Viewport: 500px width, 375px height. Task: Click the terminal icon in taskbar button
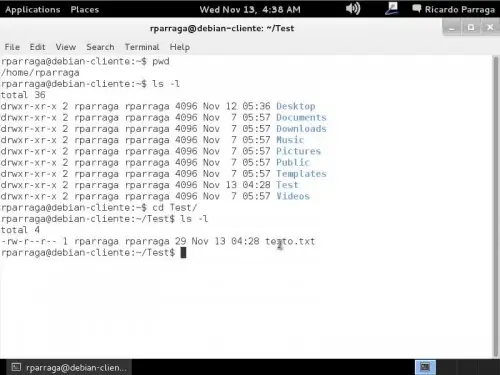16,367
